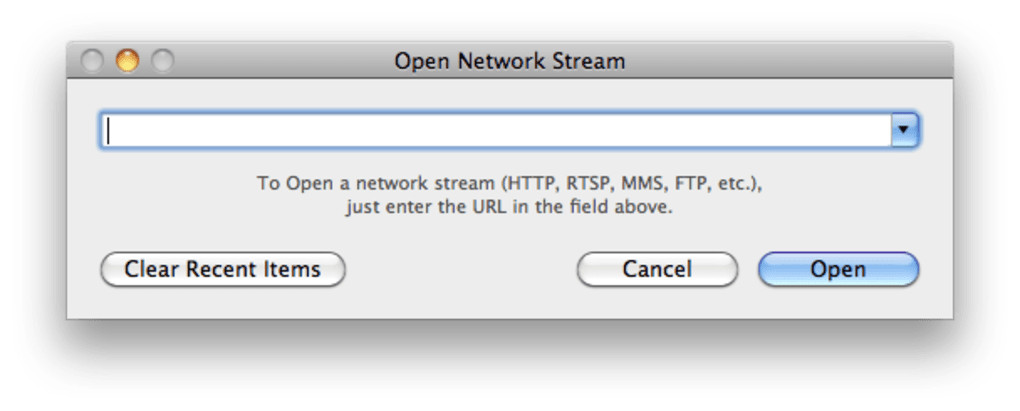Focus the blinking cursor in the URL box
Screen dimensions: 1020x411
[x=110, y=131]
